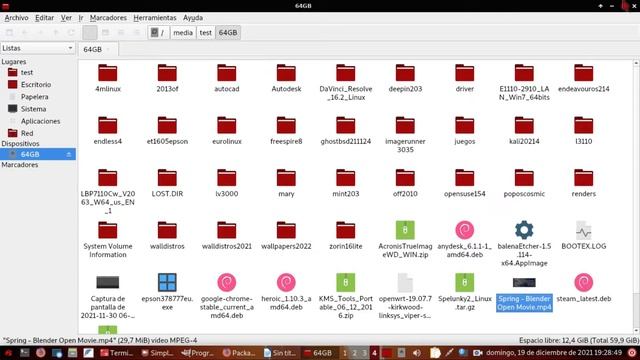640x360 pixels.
Task: Select the anydesk_6.1.1-1_amd64.deb package icon
Action: pyautogui.click(x=464, y=230)
